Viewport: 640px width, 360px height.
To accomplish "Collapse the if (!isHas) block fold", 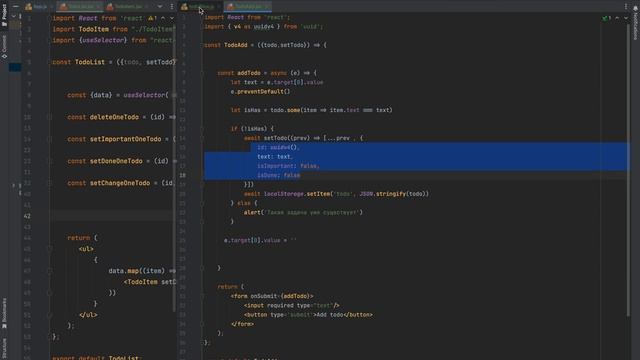I will (x=202, y=129).
